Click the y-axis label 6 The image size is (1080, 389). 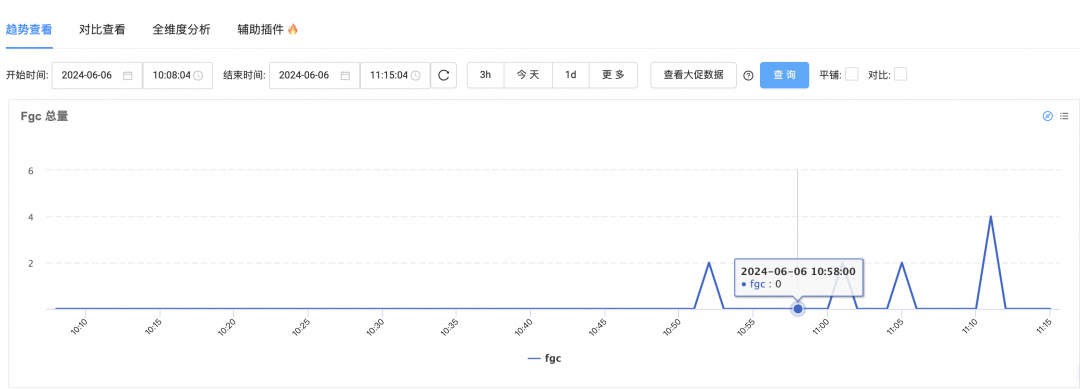[x=31, y=170]
